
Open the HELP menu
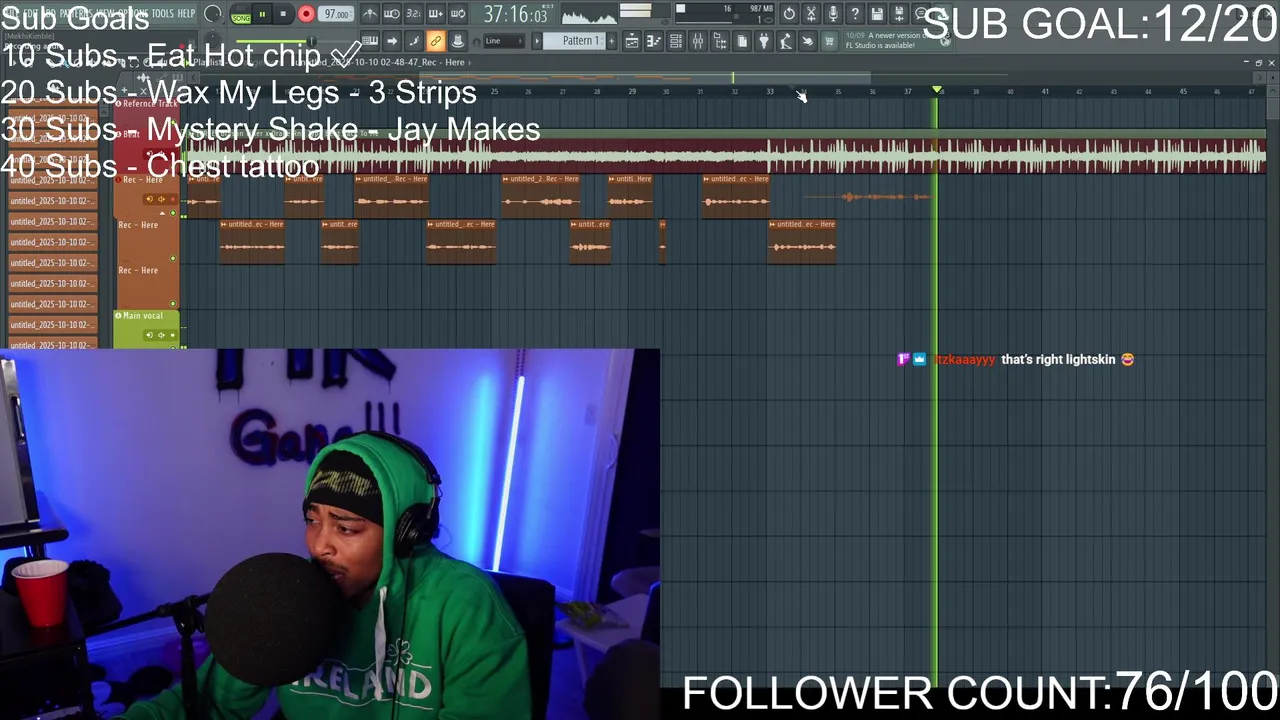click(x=186, y=14)
